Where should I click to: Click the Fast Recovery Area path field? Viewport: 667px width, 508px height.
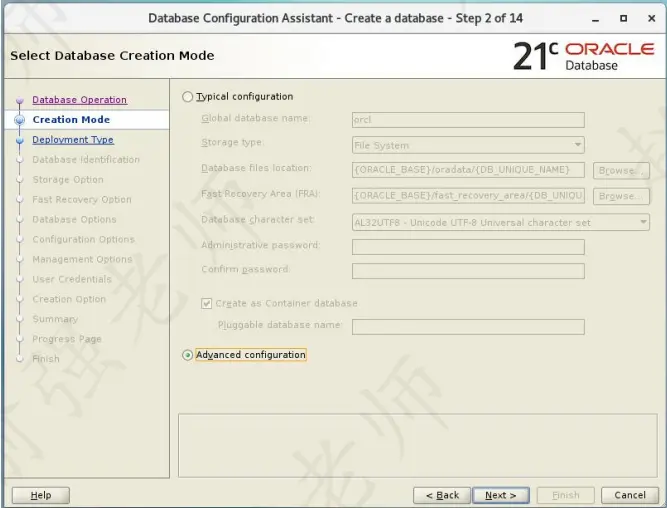(x=468, y=195)
